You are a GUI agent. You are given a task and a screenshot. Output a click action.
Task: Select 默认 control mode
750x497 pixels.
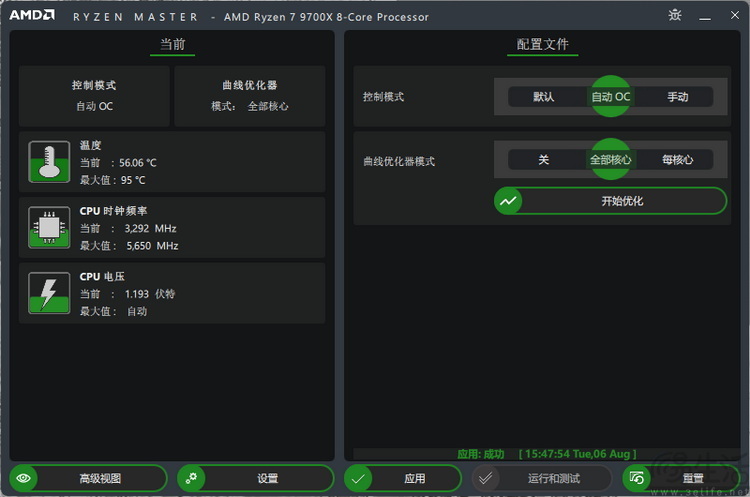click(543, 97)
